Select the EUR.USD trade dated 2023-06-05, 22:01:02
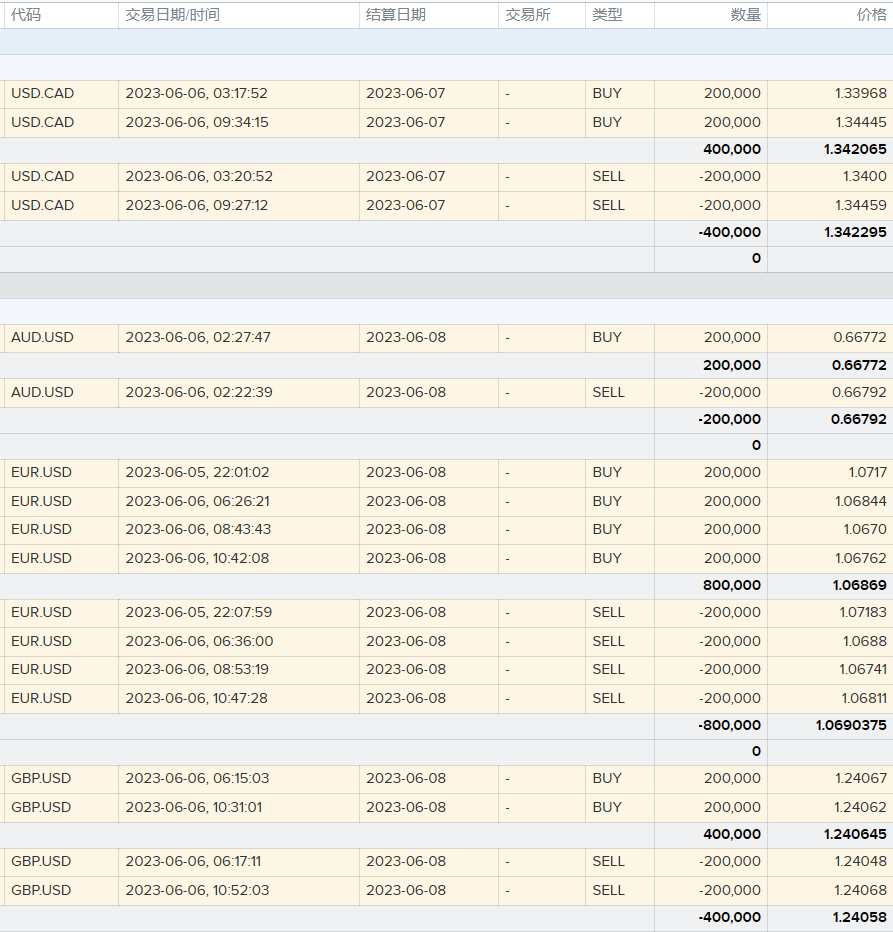The image size is (893, 932). (x=197, y=473)
